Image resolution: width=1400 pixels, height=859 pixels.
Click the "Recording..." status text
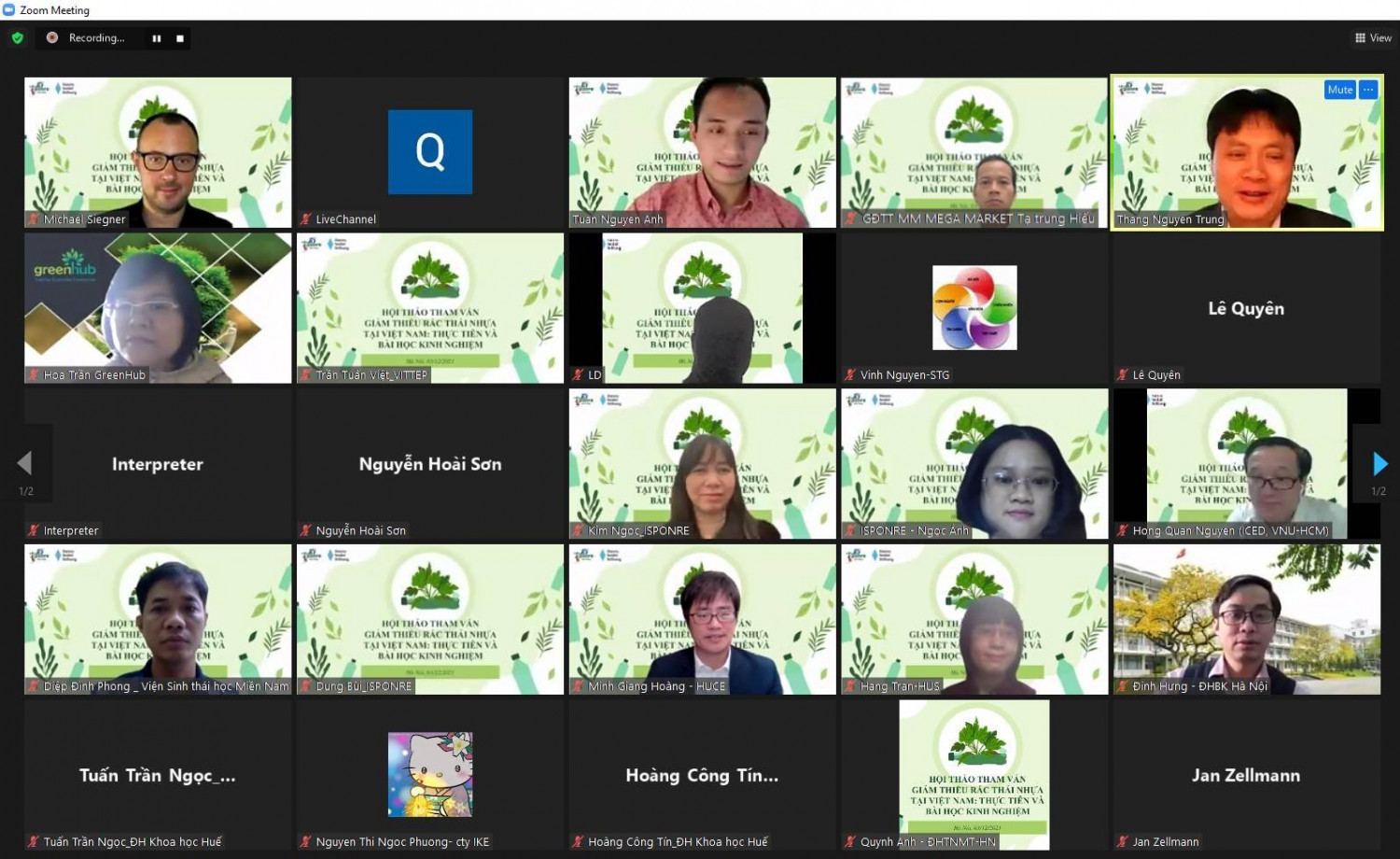pos(96,38)
